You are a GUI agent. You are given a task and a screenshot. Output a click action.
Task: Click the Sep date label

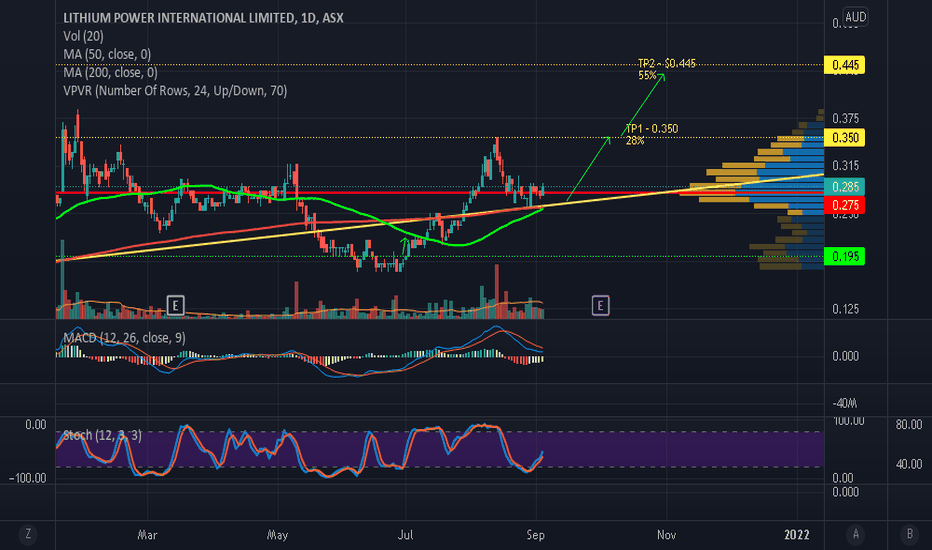(x=536, y=535)
